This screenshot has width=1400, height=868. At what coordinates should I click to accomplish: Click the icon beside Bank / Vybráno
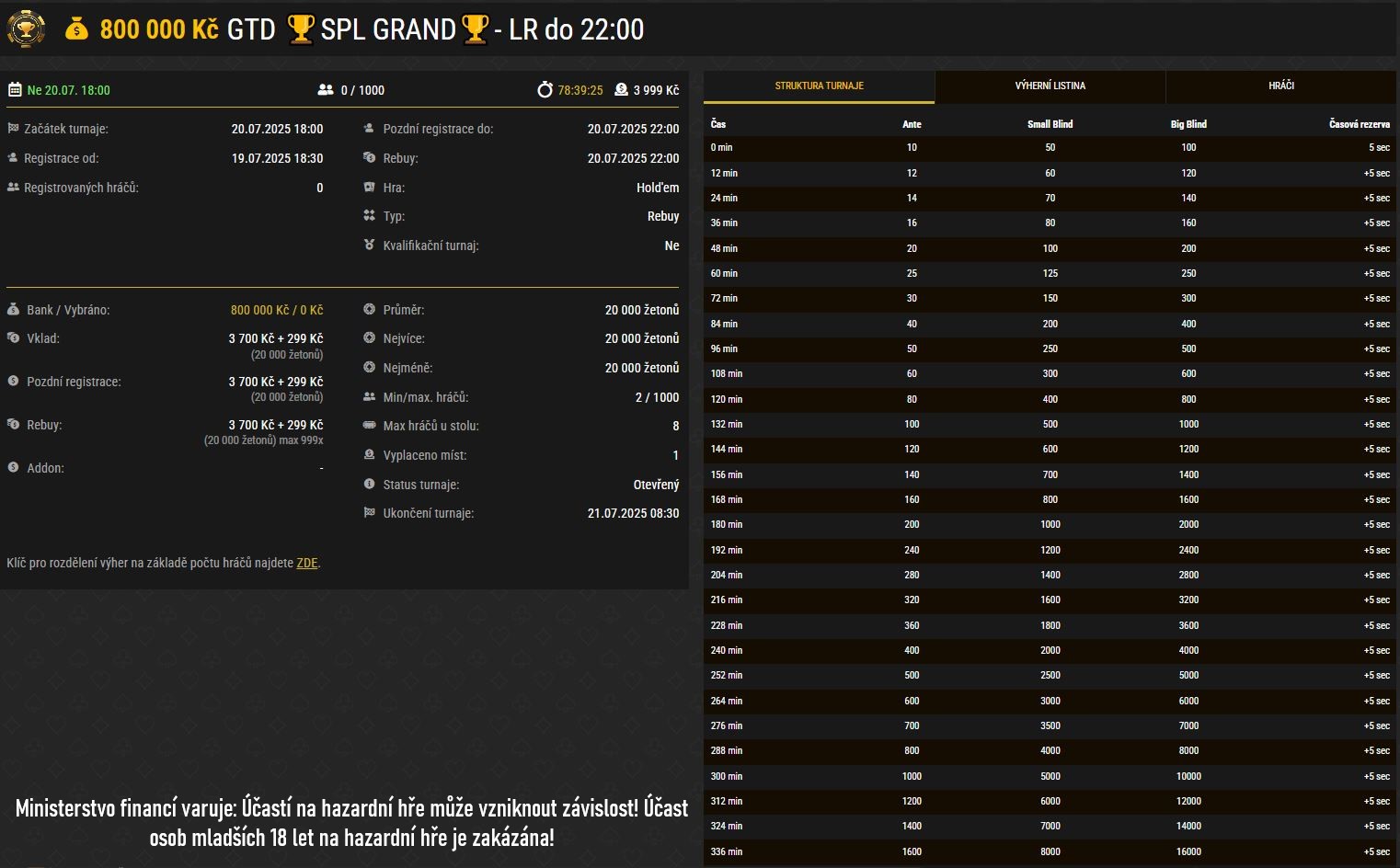[13, 310]
